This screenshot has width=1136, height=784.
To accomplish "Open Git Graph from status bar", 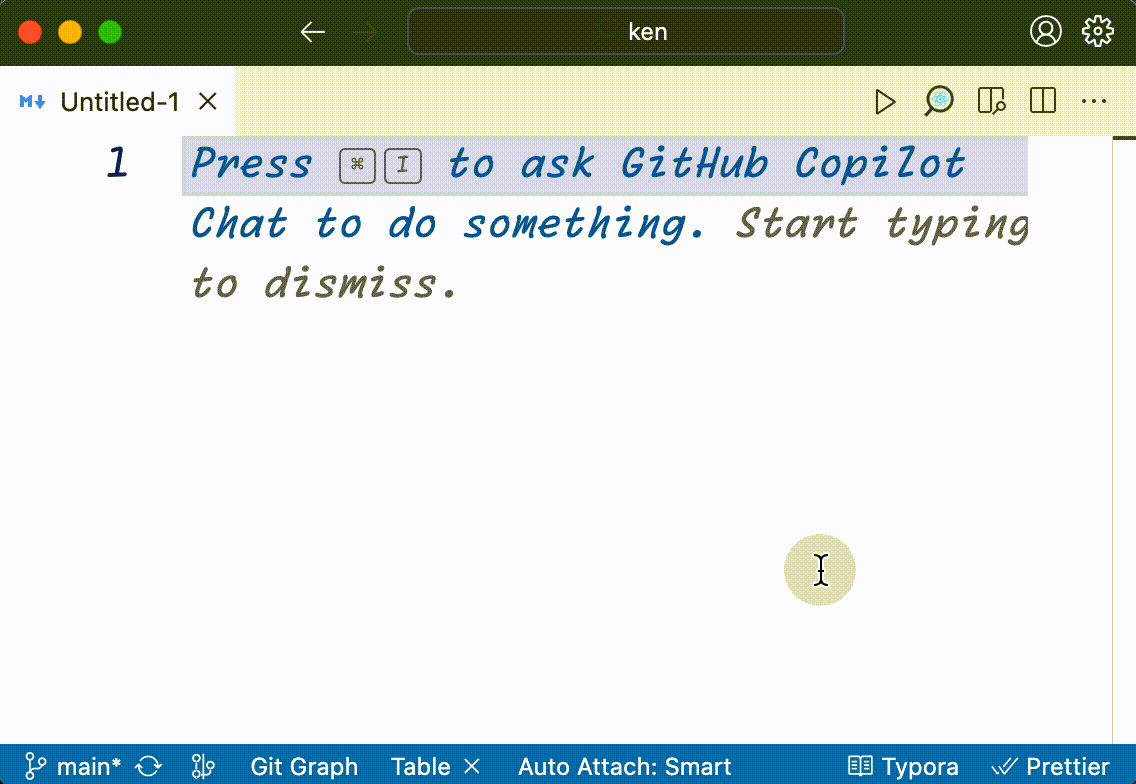I will [304, 766].
